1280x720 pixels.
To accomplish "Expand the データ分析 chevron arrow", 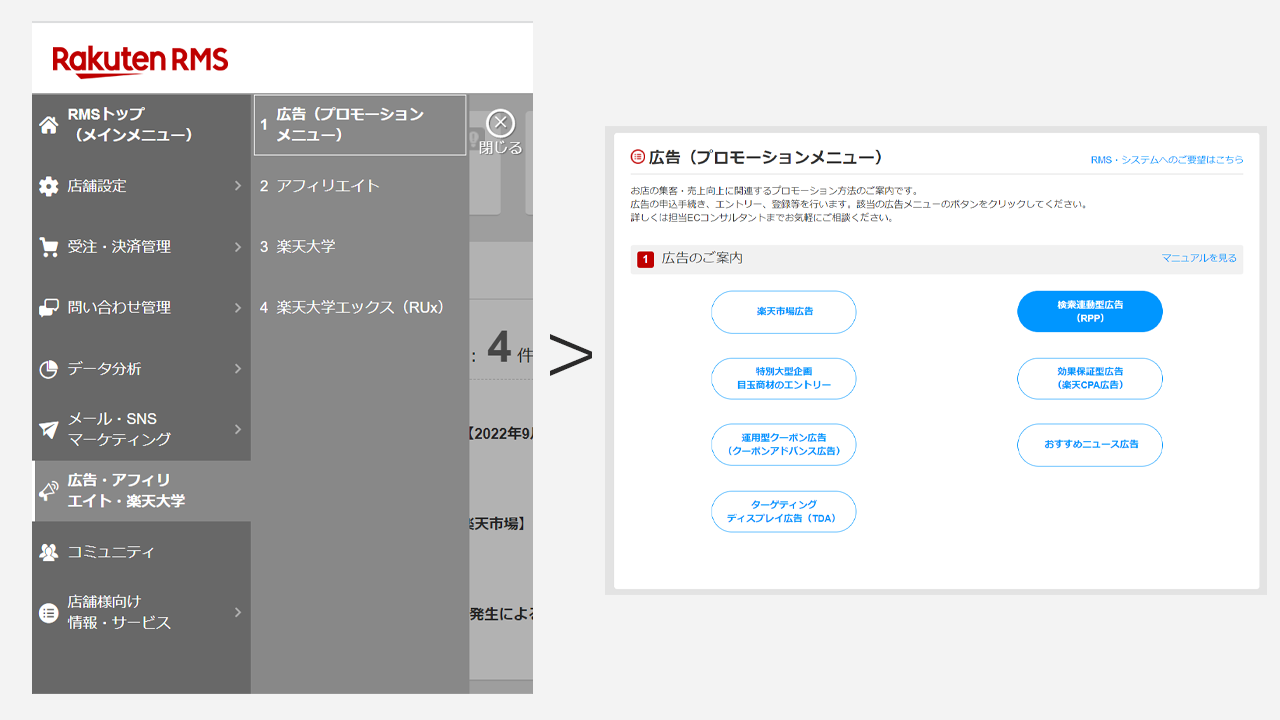I will click(x=238, y=369).
